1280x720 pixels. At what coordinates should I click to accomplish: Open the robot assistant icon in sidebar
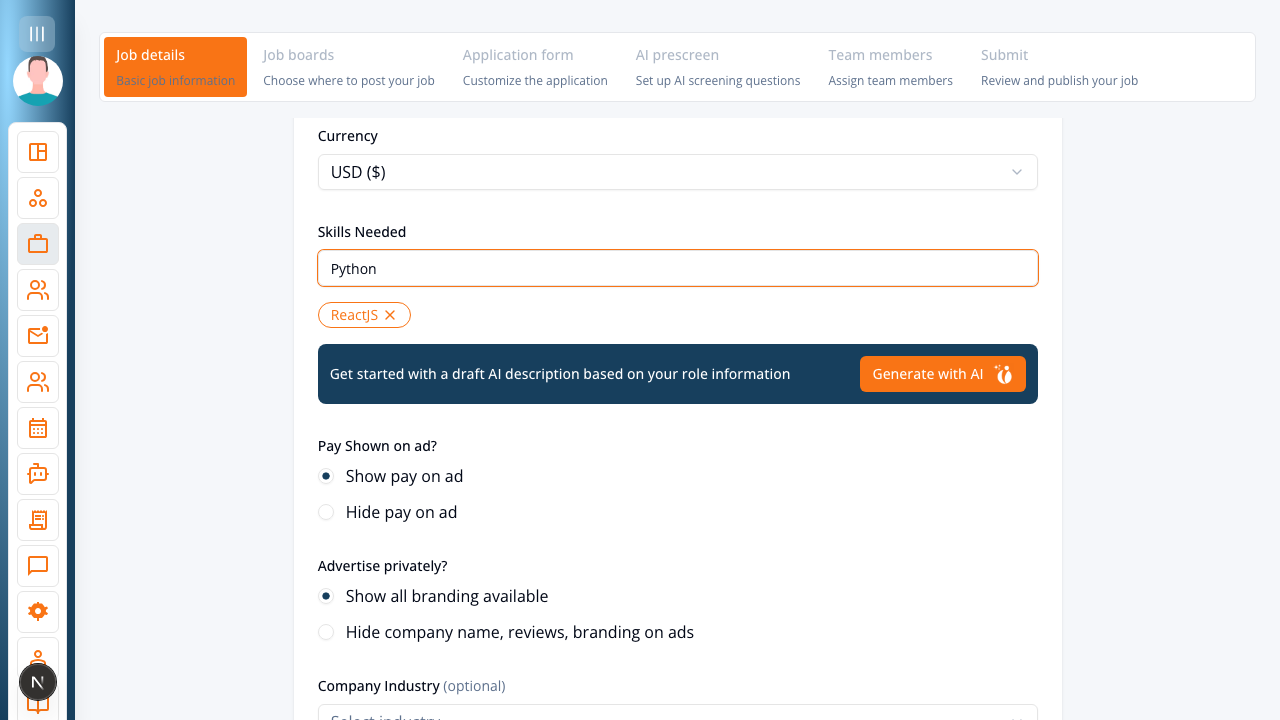[x=38, y=474]
